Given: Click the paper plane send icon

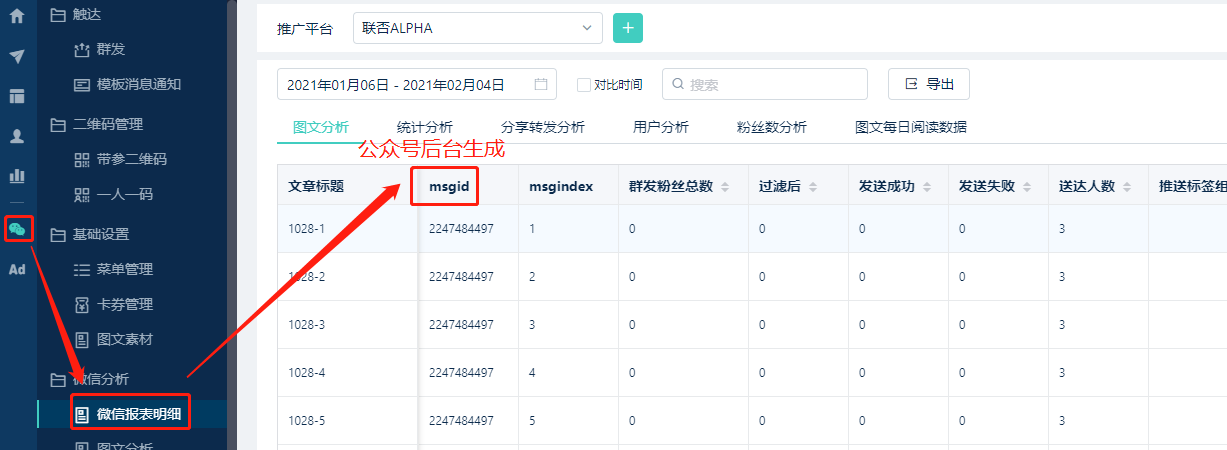Looking at the screenshot, I should click(17, 56).
